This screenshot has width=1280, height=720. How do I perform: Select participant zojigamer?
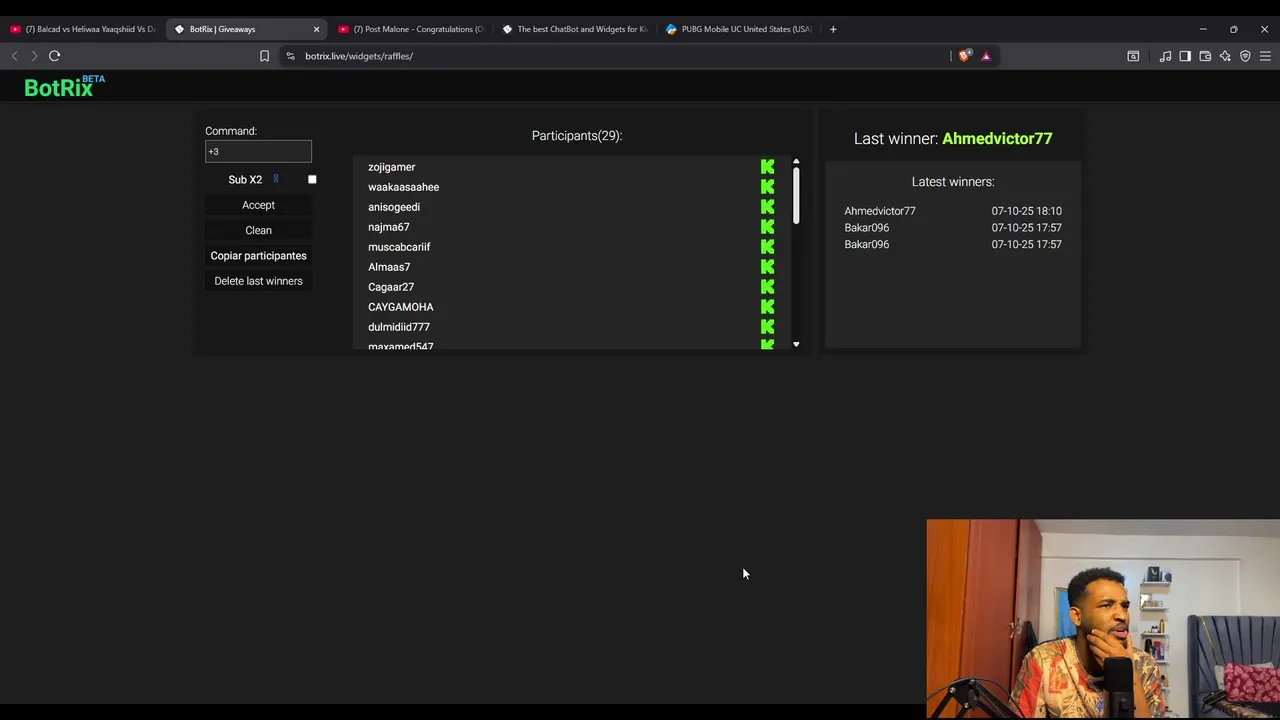point(392,167)
